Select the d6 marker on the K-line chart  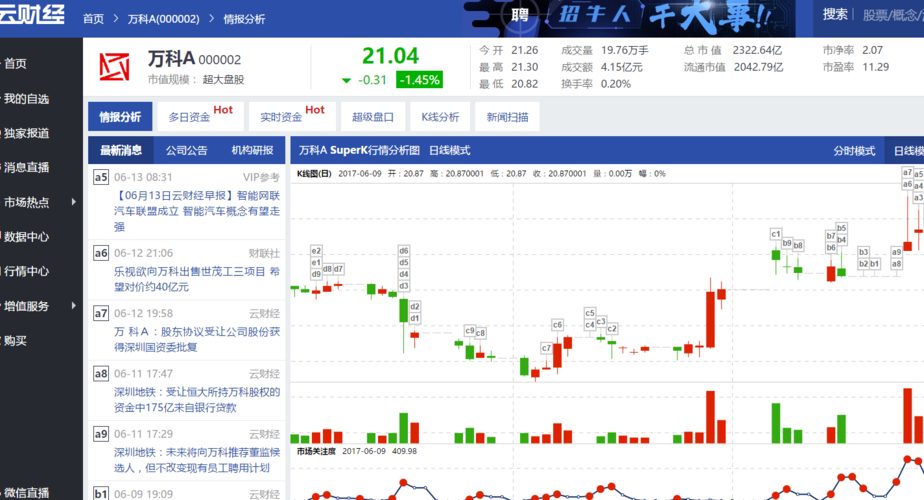404,251
